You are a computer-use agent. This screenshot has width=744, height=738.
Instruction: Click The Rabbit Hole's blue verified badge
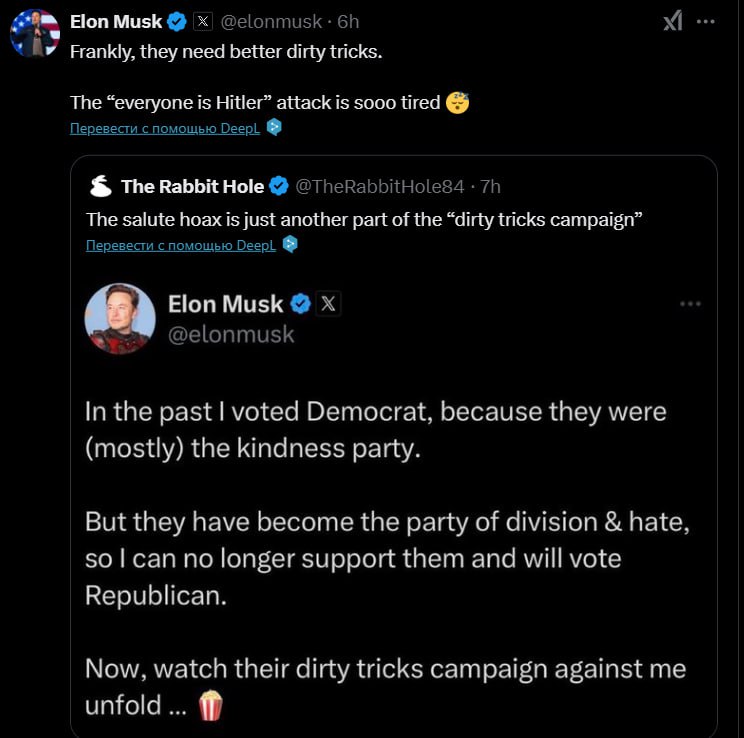280,186
